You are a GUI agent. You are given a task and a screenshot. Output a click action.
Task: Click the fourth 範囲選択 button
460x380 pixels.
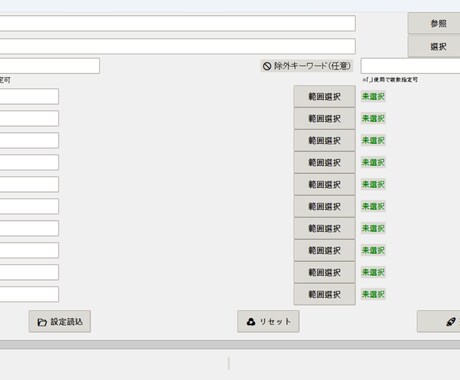pos(325,163)
